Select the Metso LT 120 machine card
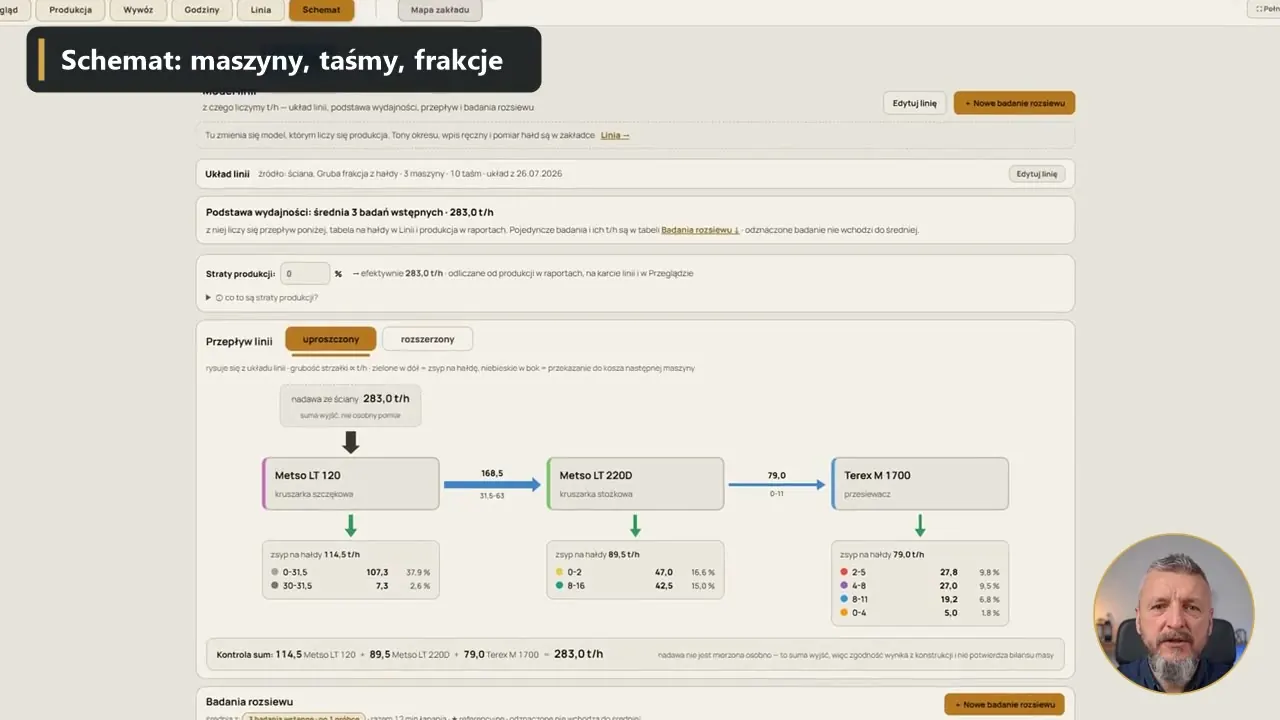1280x720 pixels. point(350,484)
